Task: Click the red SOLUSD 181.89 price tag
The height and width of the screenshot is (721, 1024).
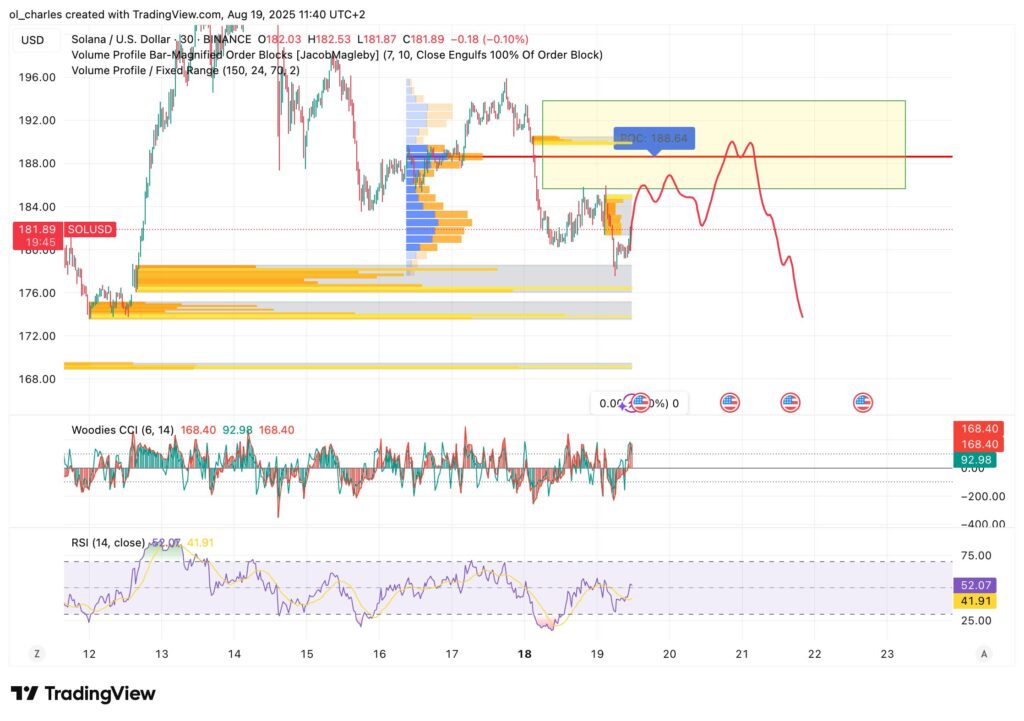Action: (38, 235)
